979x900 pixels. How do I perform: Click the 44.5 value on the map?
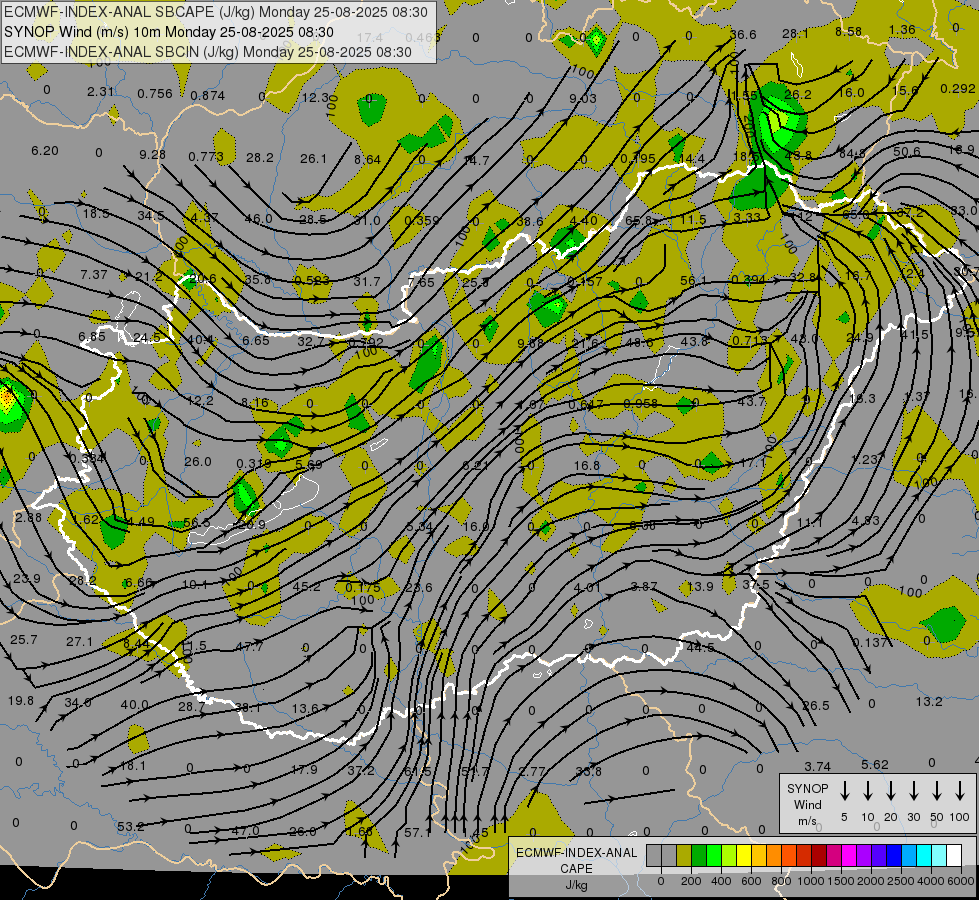pos(700,648)
